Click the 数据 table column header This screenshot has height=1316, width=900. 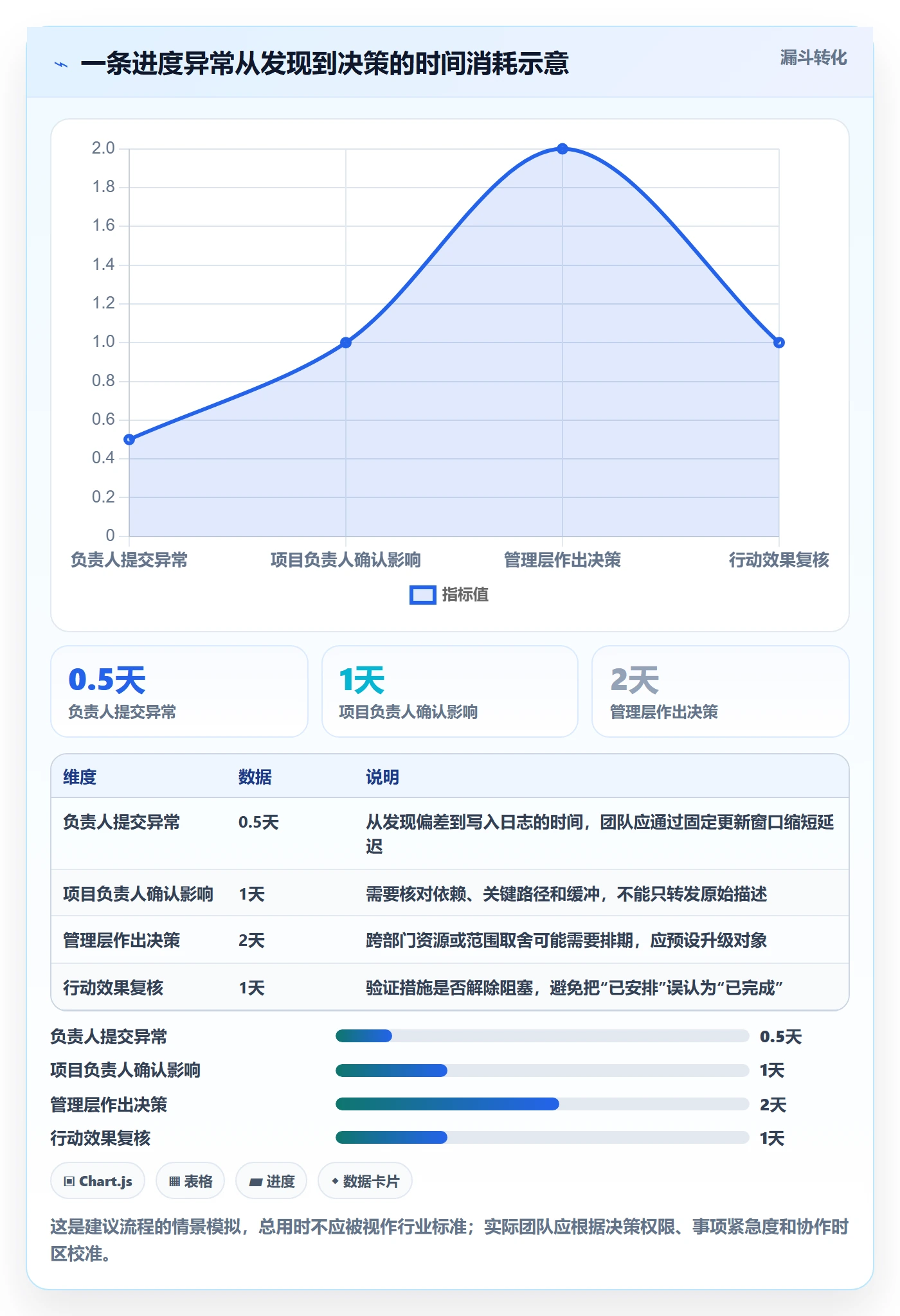click(x=255, y=777)
